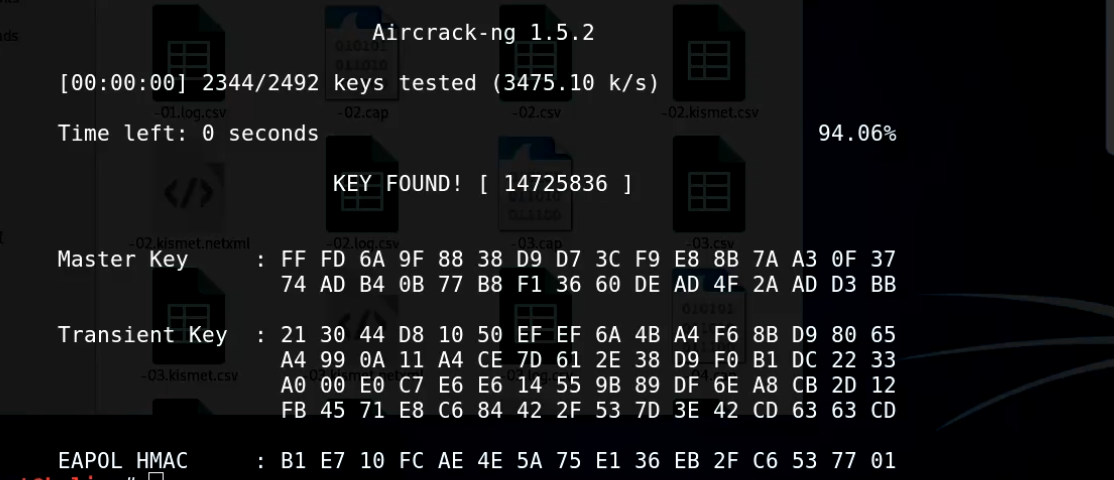Click the found key 14725836 text

(556, 184)
